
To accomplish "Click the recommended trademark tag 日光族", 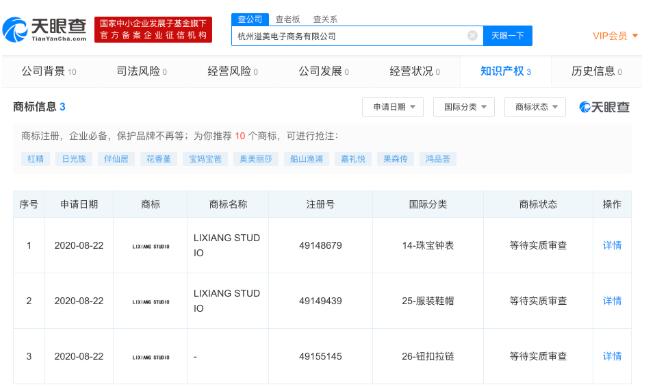I will pos(74,159).
